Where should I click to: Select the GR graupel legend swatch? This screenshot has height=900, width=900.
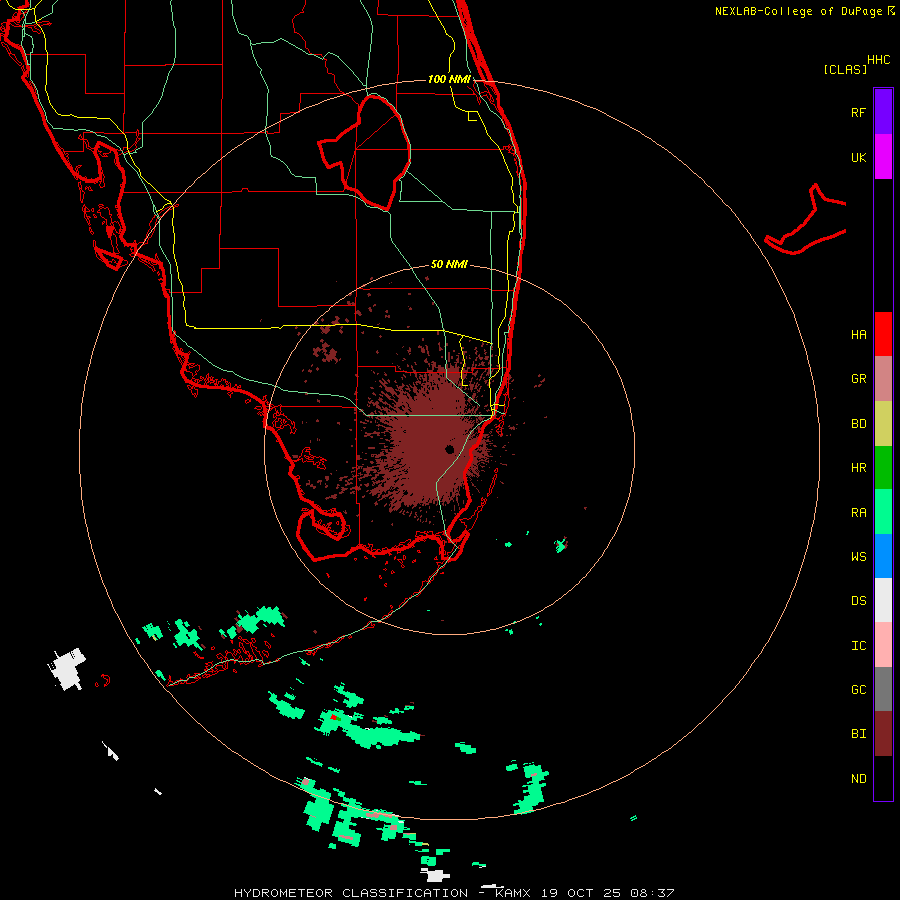point(883,379)
